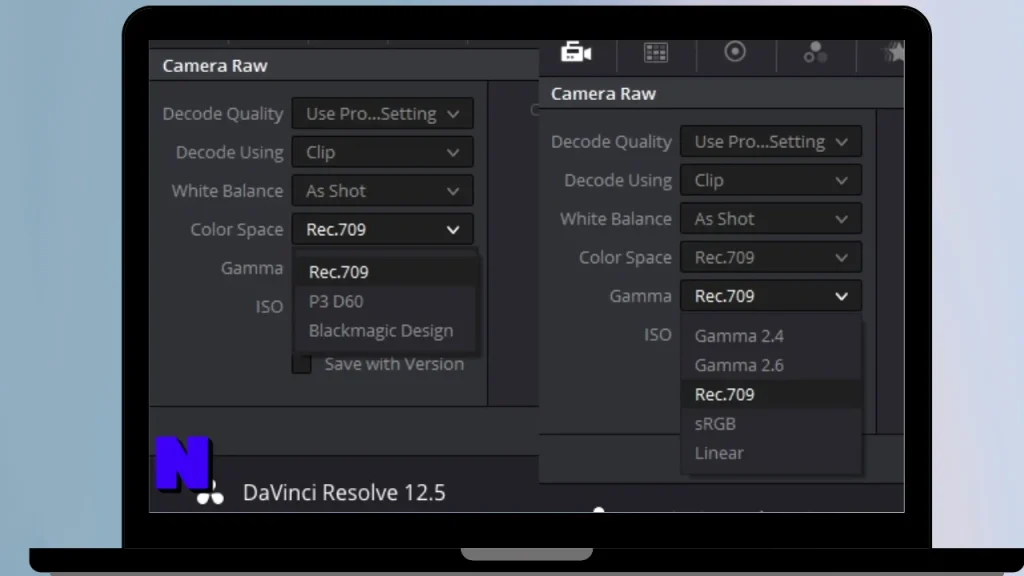
Task: Select Rec.709 in Gamma list
Action: (x=771, y=394)
